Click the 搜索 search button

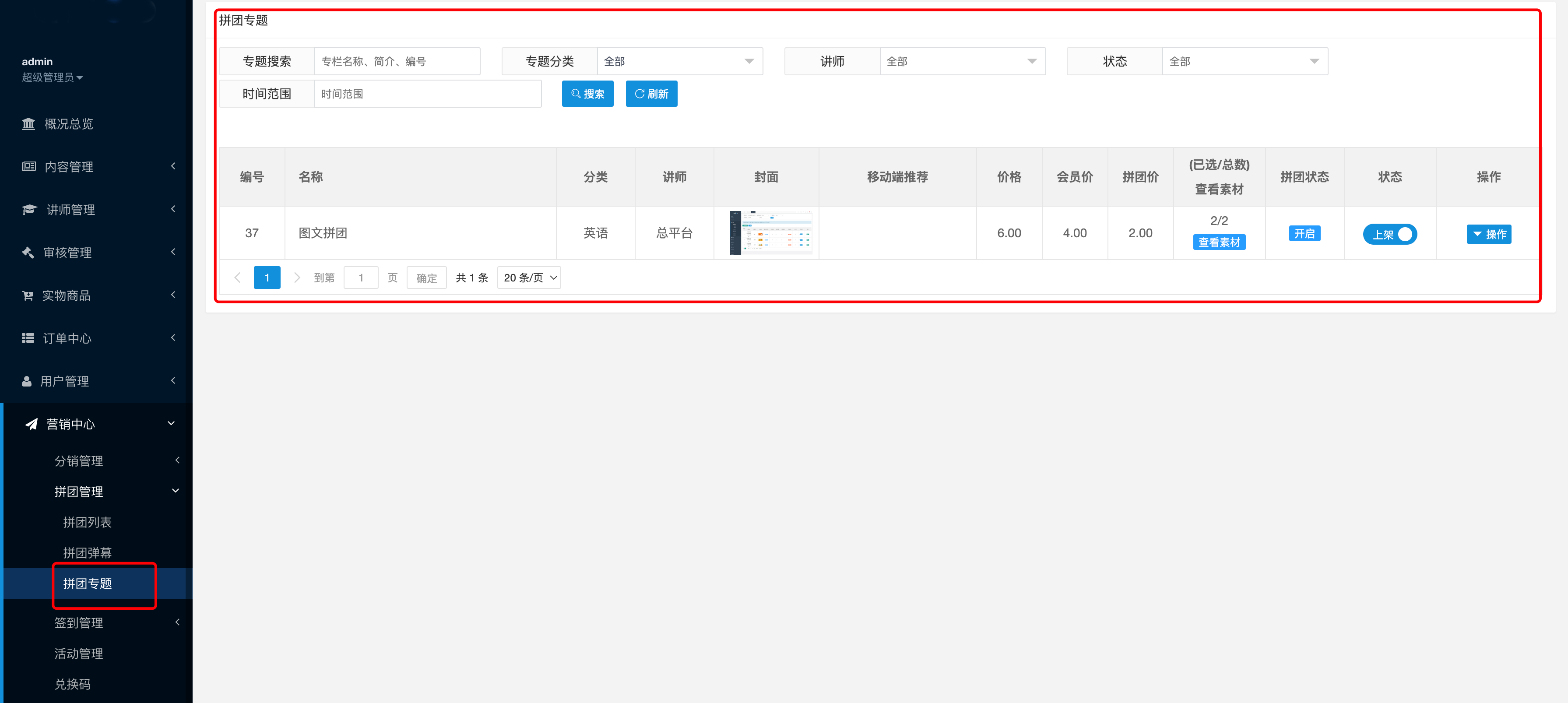[x=587, y=94]
